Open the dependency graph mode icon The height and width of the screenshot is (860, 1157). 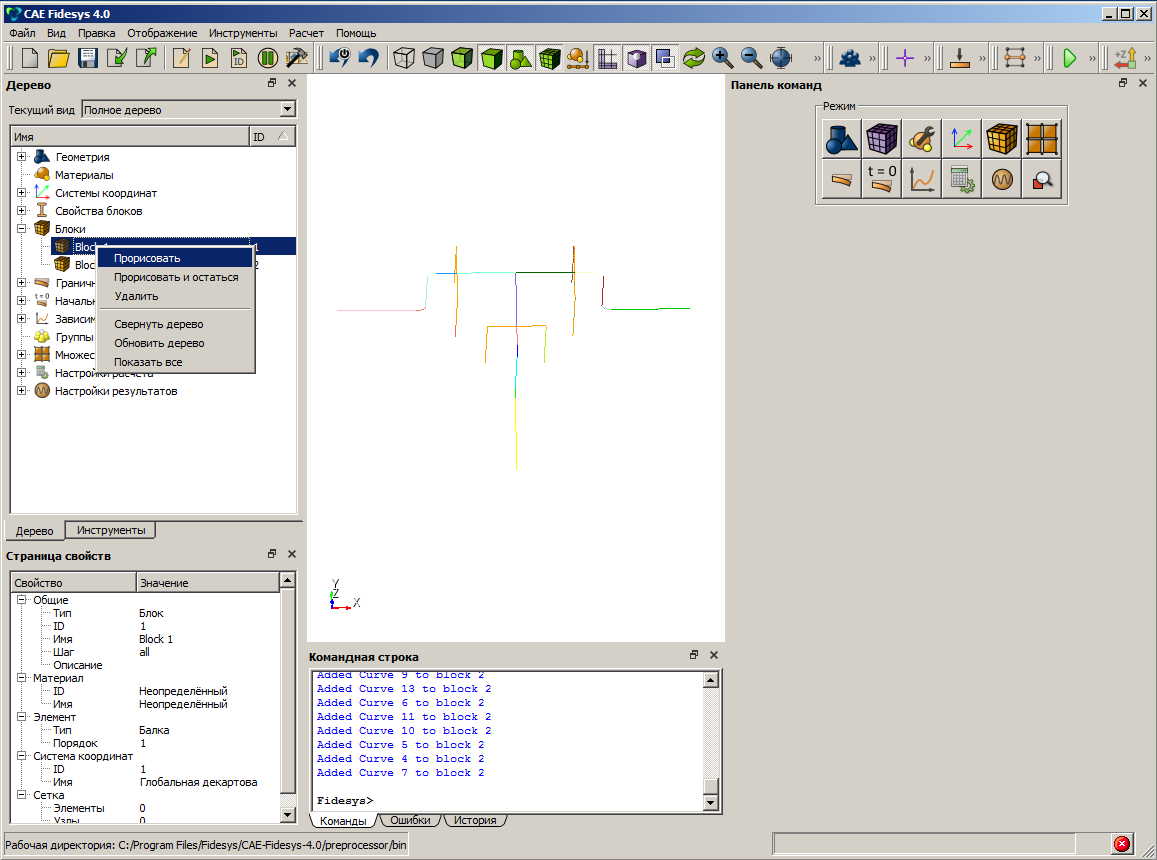pos(922,179)
